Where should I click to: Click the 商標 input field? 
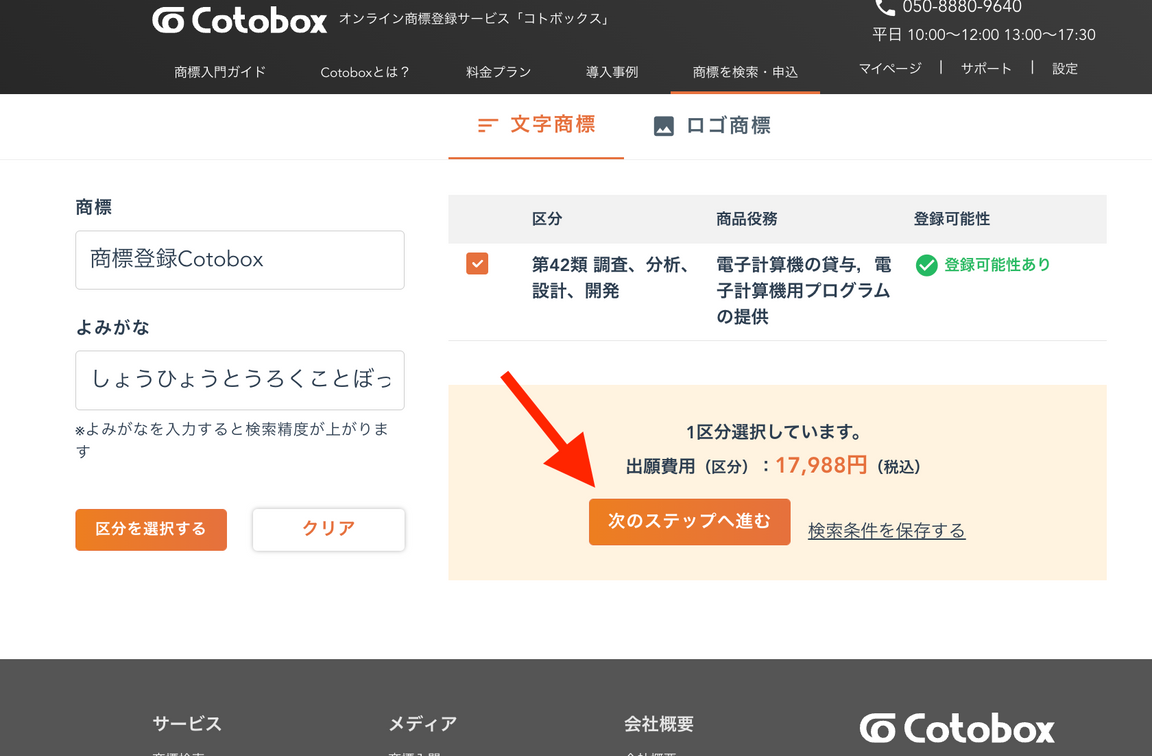pyautogui.click(x=240, y=260)
